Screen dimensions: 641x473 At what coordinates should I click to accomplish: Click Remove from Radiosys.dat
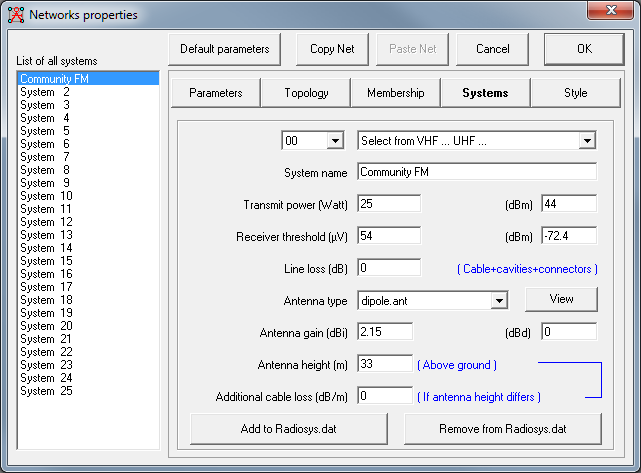(503, 429)
